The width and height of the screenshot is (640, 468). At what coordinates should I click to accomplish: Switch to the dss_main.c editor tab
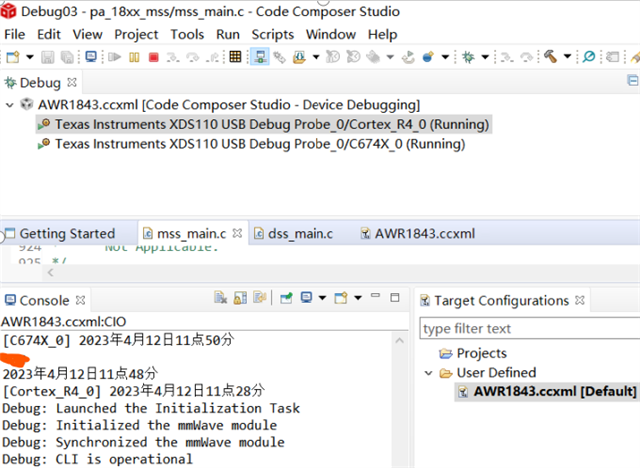pyautogui.click(x=293, y=233)
